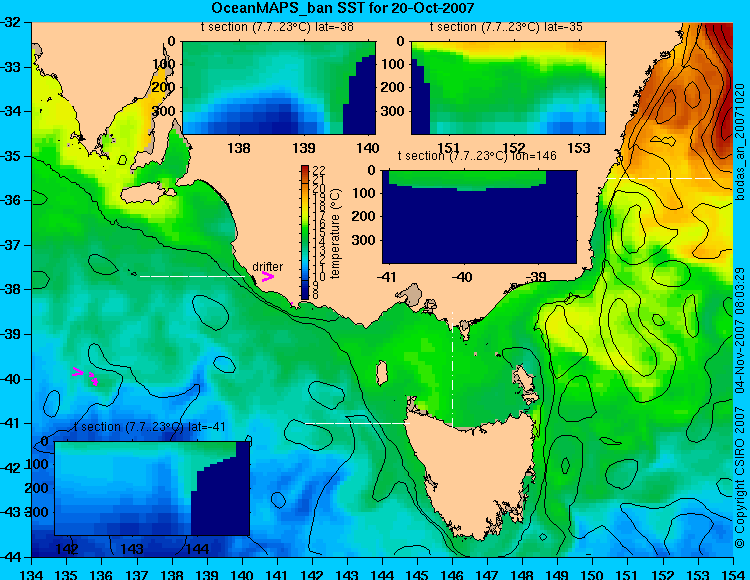
Task: Click the main x-axis label '141'
Action: (x=277, y=574)
